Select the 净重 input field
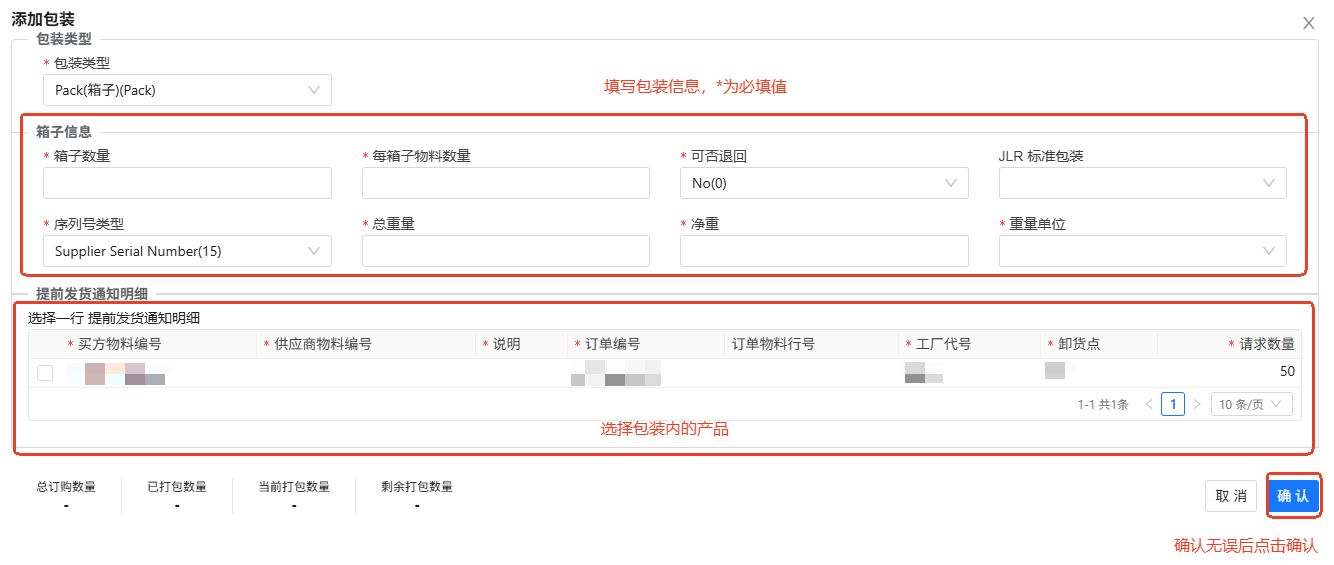Screen dimensions: 1334x565 (x=823, y=251)
